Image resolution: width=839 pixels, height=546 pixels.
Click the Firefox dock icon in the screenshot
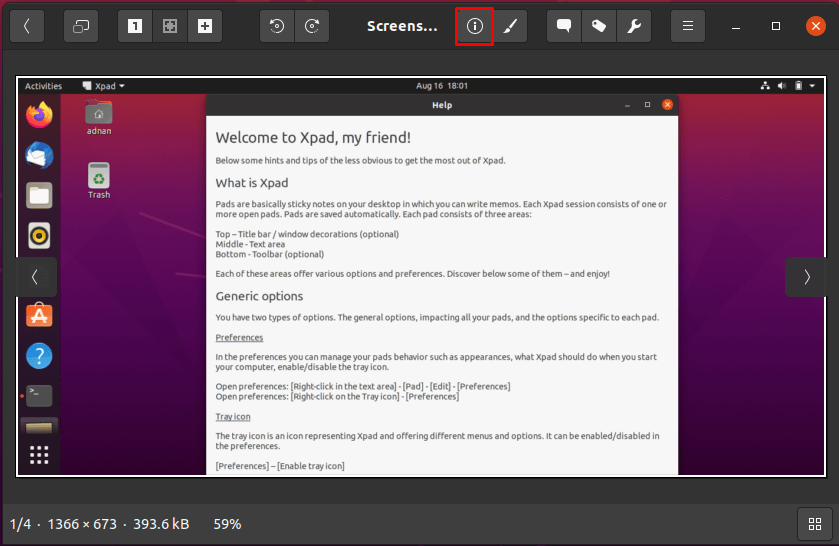pos(39,115)
